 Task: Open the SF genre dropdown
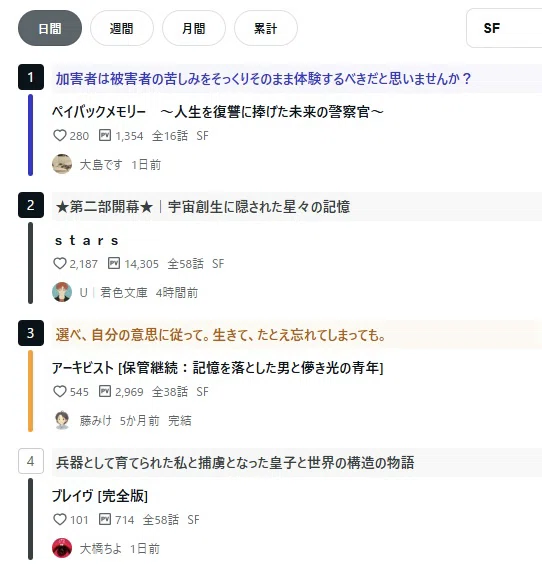504,28
